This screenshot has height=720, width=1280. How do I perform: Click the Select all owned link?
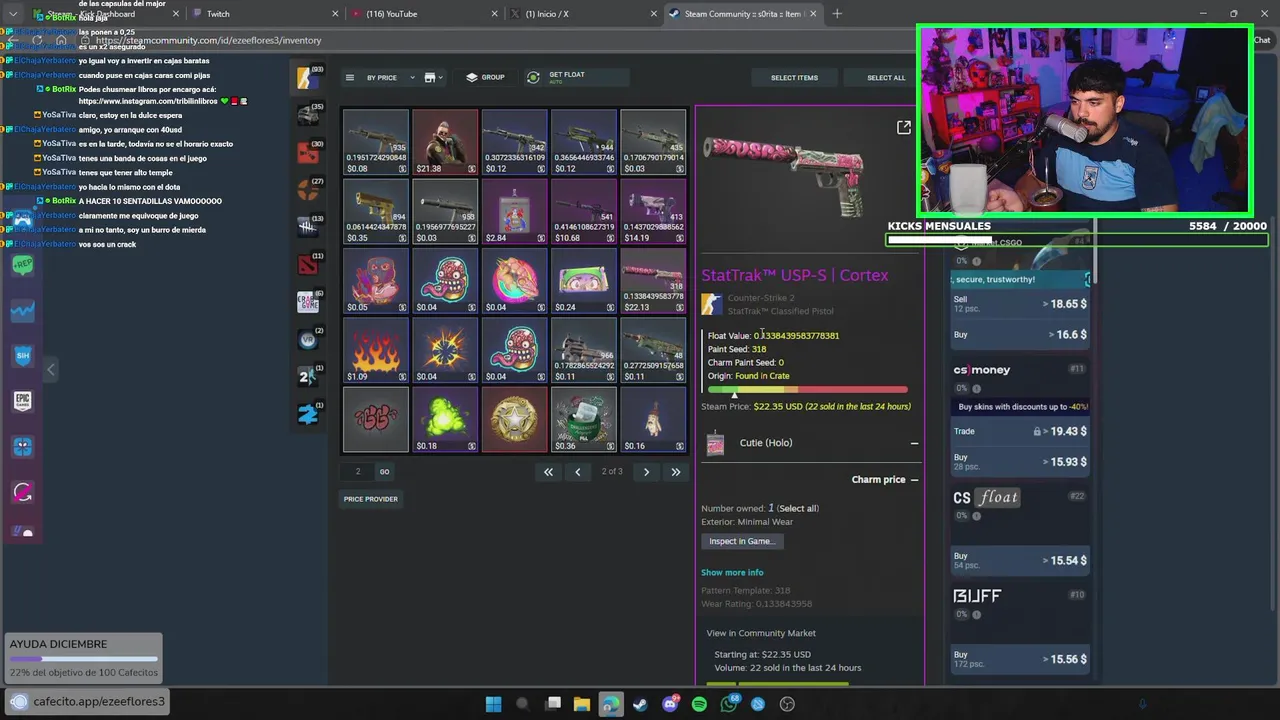pos(798,508)
